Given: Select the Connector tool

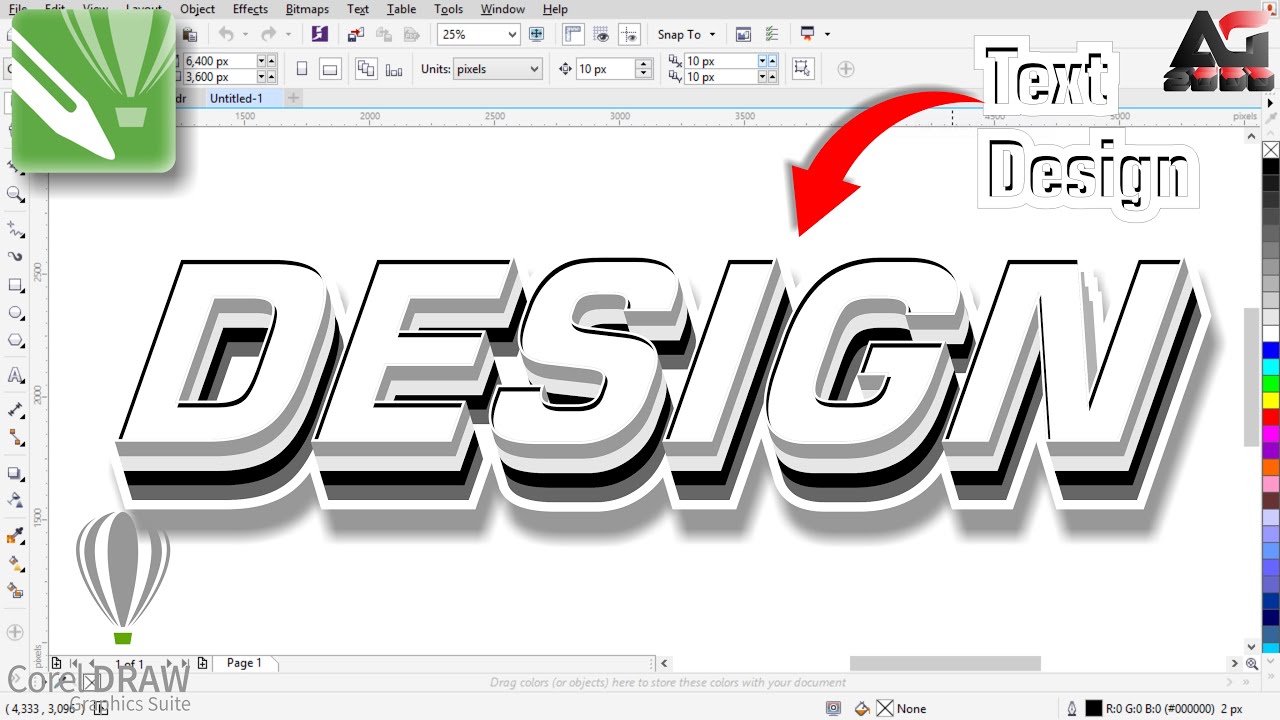Looking at the screenshot, I should pyautogui.click(x=15, y=438).
